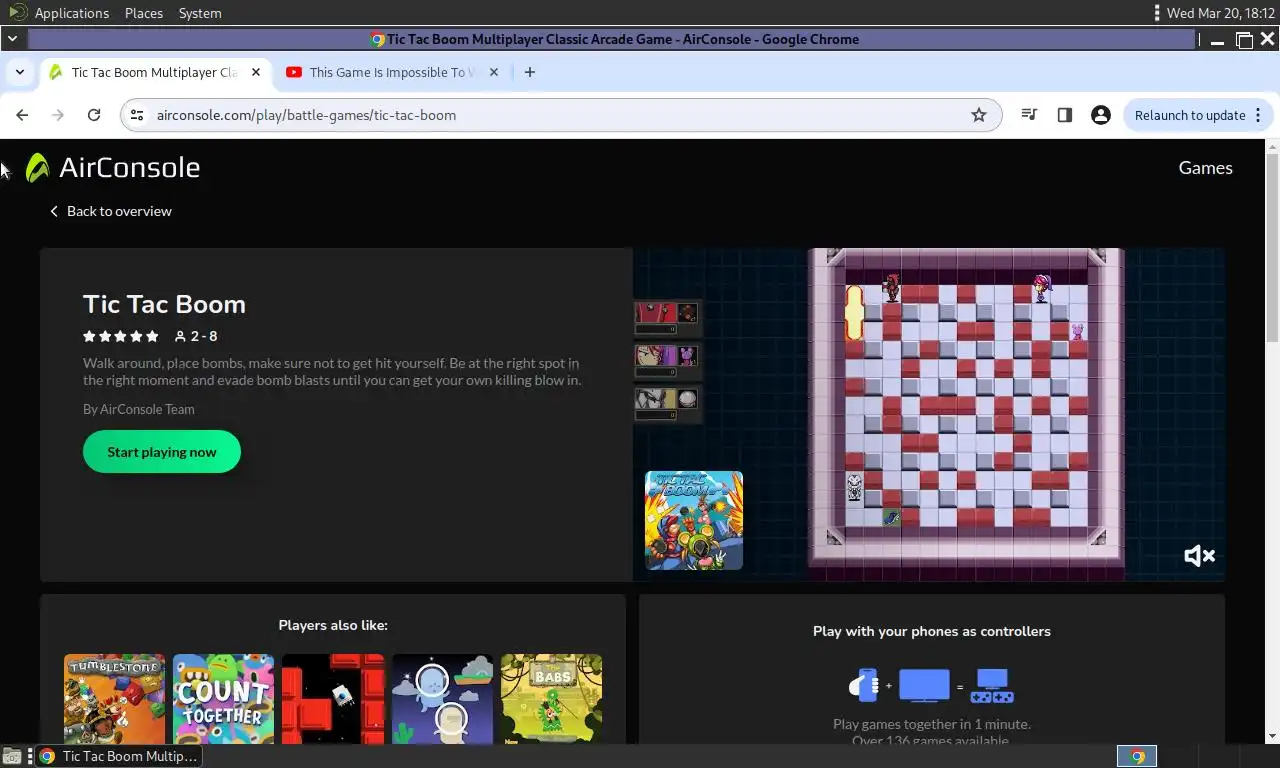Click Start playing now button
Screen dimensions: 1280x768
point(162,452)
